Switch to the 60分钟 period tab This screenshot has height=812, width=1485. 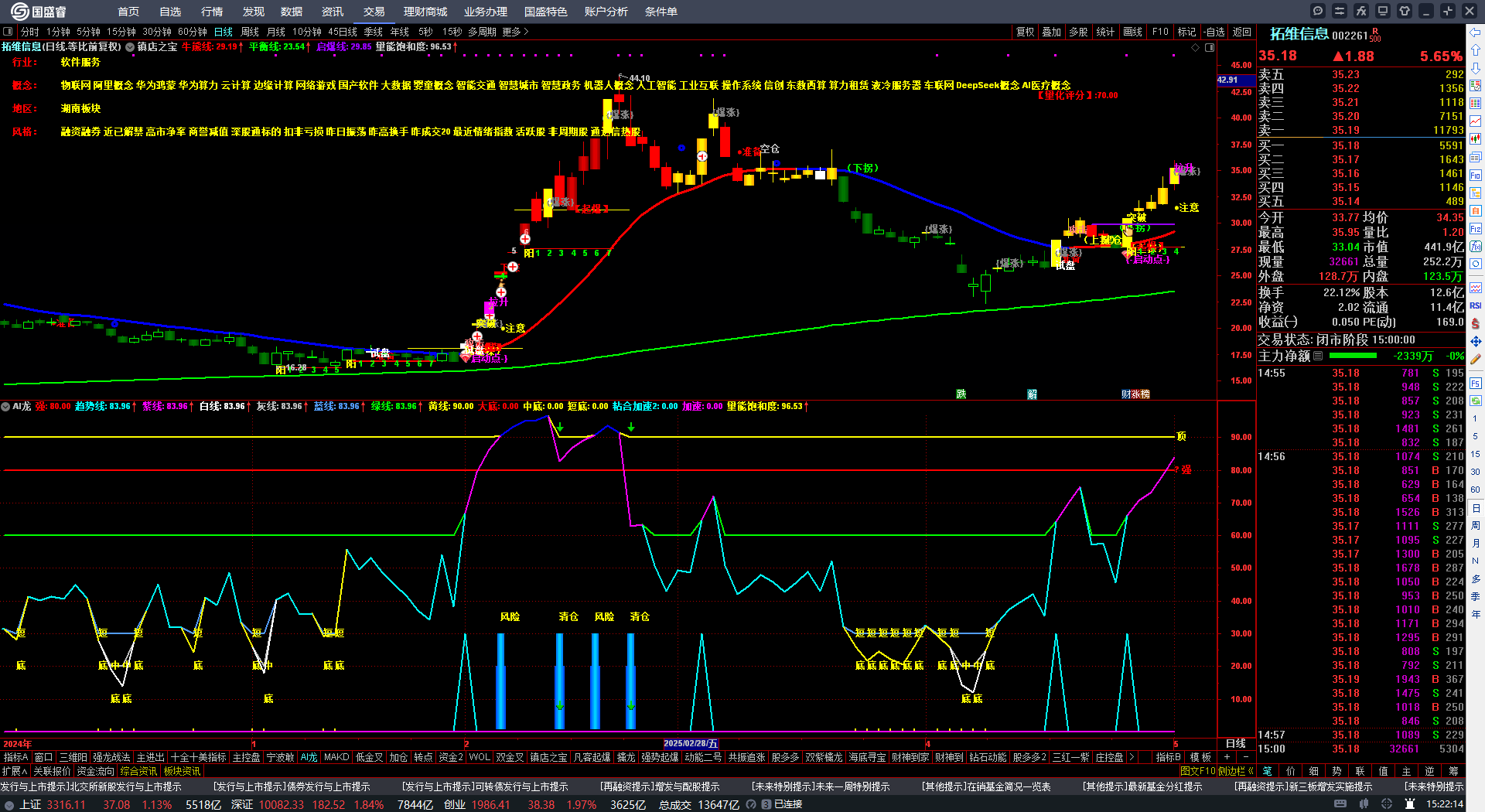(192, 32)
